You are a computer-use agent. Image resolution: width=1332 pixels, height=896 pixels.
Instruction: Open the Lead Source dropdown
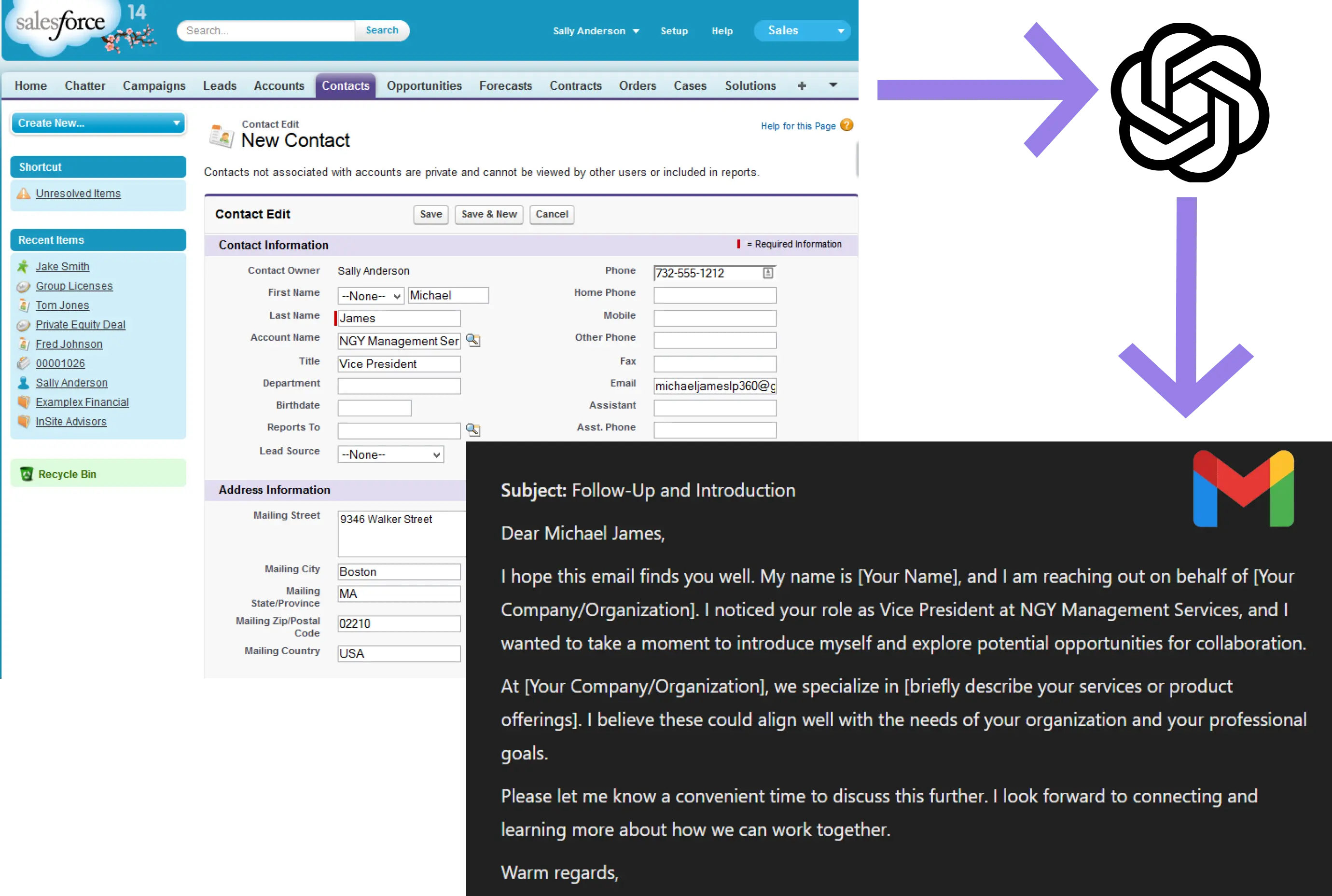[x=391, y=455]
